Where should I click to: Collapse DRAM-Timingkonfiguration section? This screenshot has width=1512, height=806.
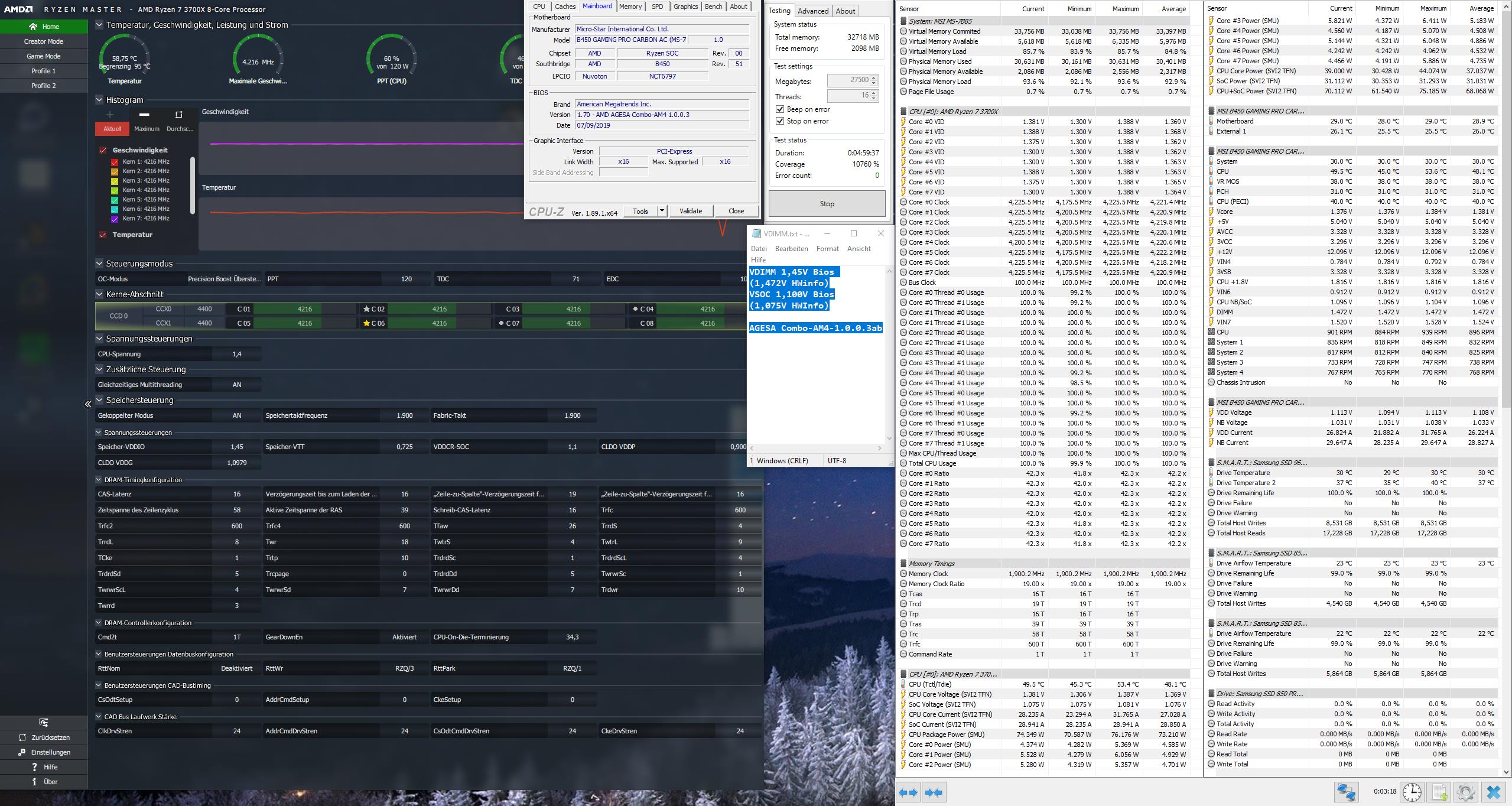pyautogui.click(x=99, y=480)
